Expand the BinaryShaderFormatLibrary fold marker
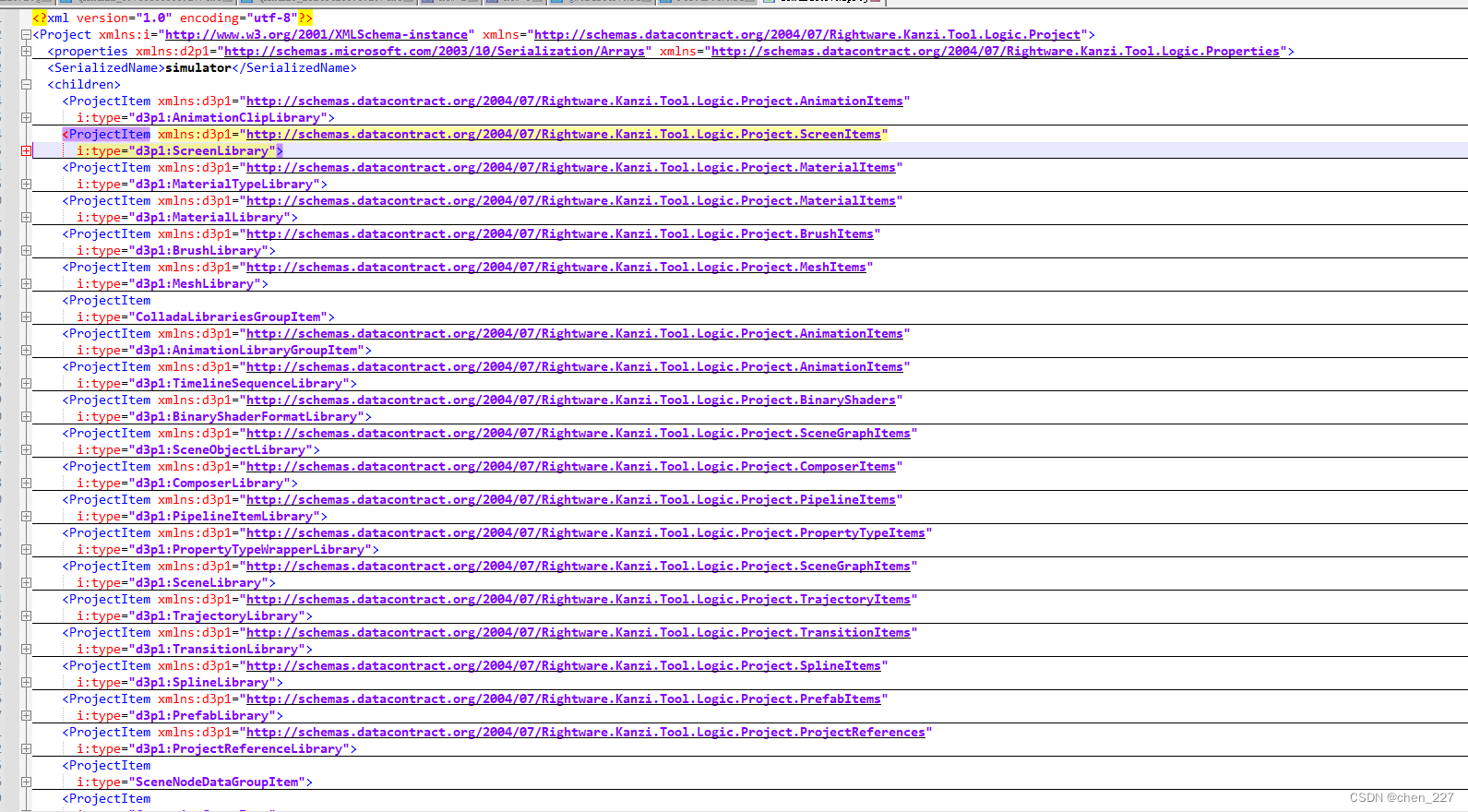The height and width of the screenshot is (812, 1468). point(26,417)
